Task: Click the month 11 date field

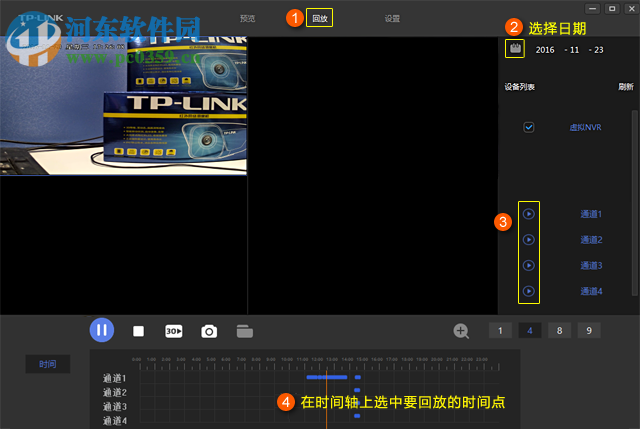Action: pyautogui.click(x=574, y=50)
